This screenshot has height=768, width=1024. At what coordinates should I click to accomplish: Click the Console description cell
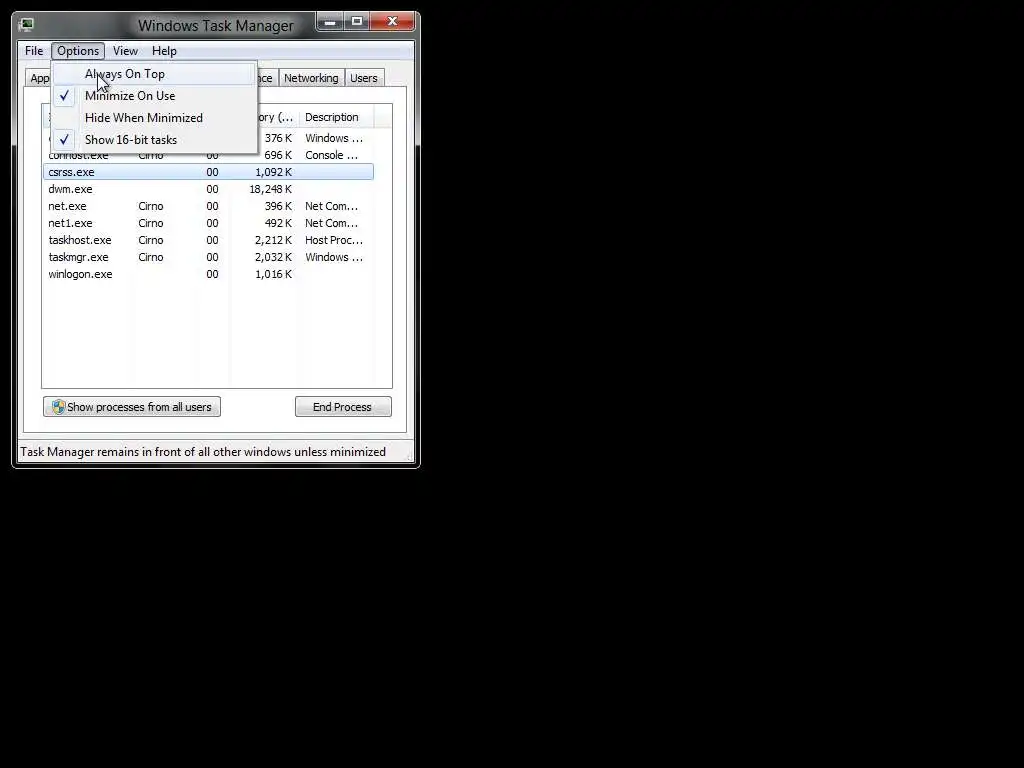coord(331,155)
